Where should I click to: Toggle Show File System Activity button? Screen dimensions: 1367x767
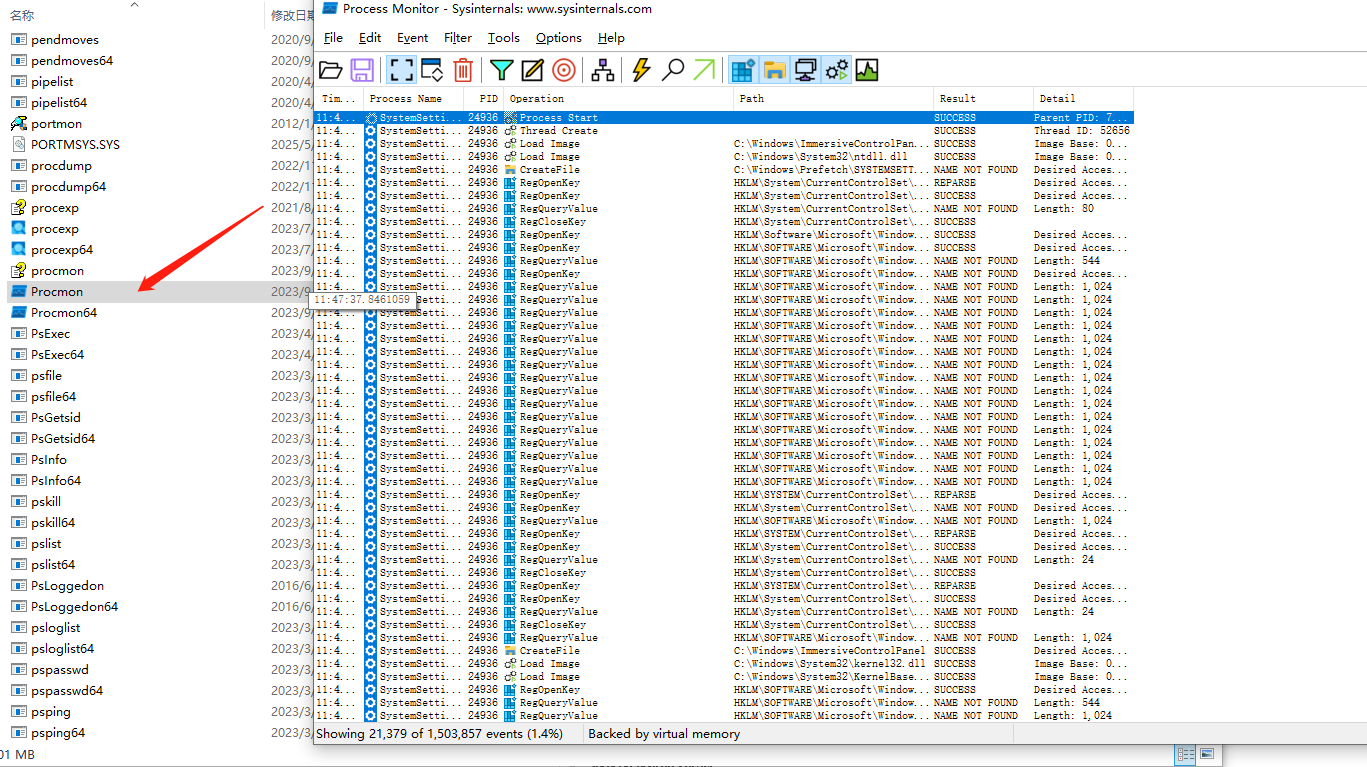pyautogui.click(x=774, y=70)
